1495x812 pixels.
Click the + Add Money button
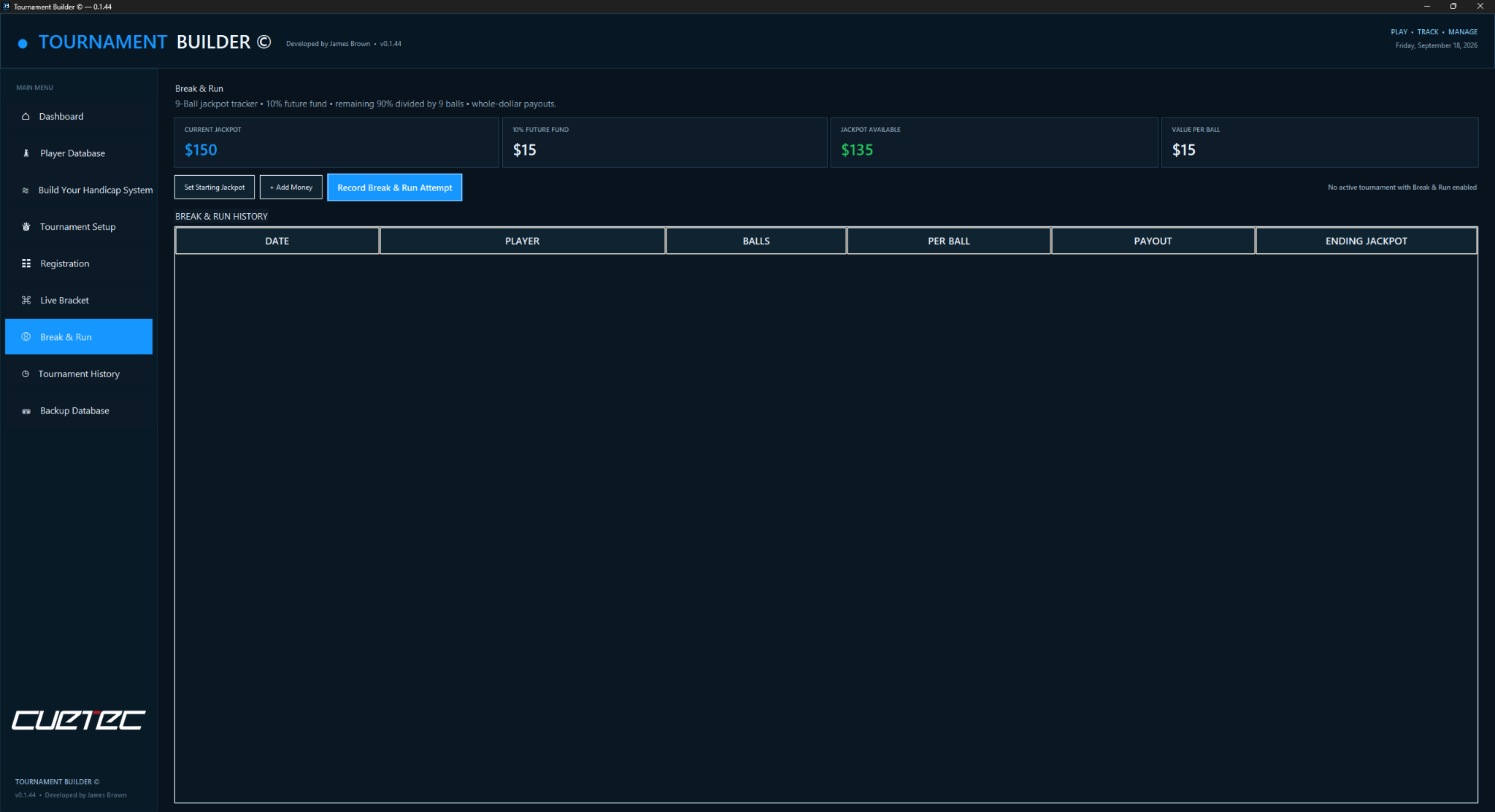[x=291, y=187]
